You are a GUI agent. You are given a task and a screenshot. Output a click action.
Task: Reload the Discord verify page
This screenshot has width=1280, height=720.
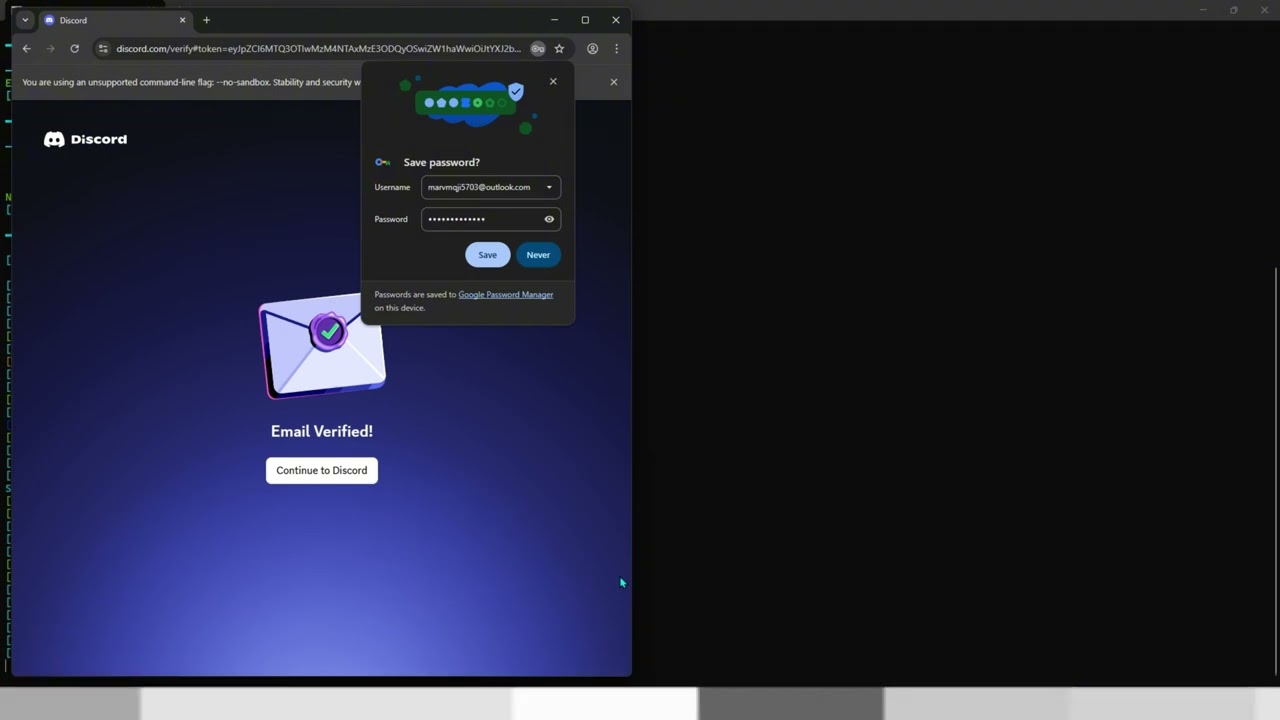pyautogui.click(x=74, y=48)
